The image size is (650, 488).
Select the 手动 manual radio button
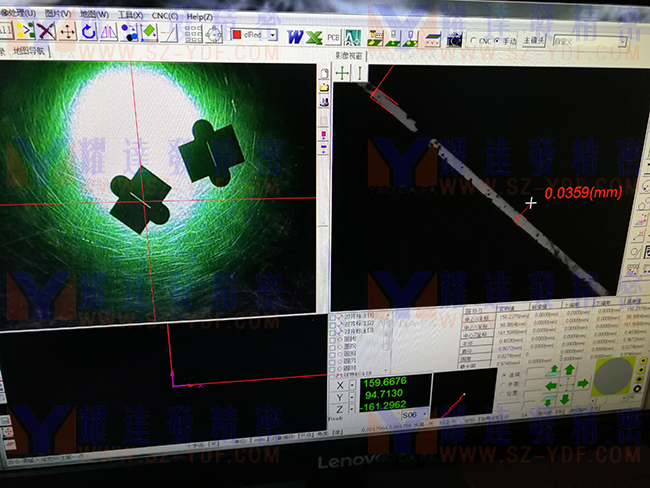click(x=497, y=41)
